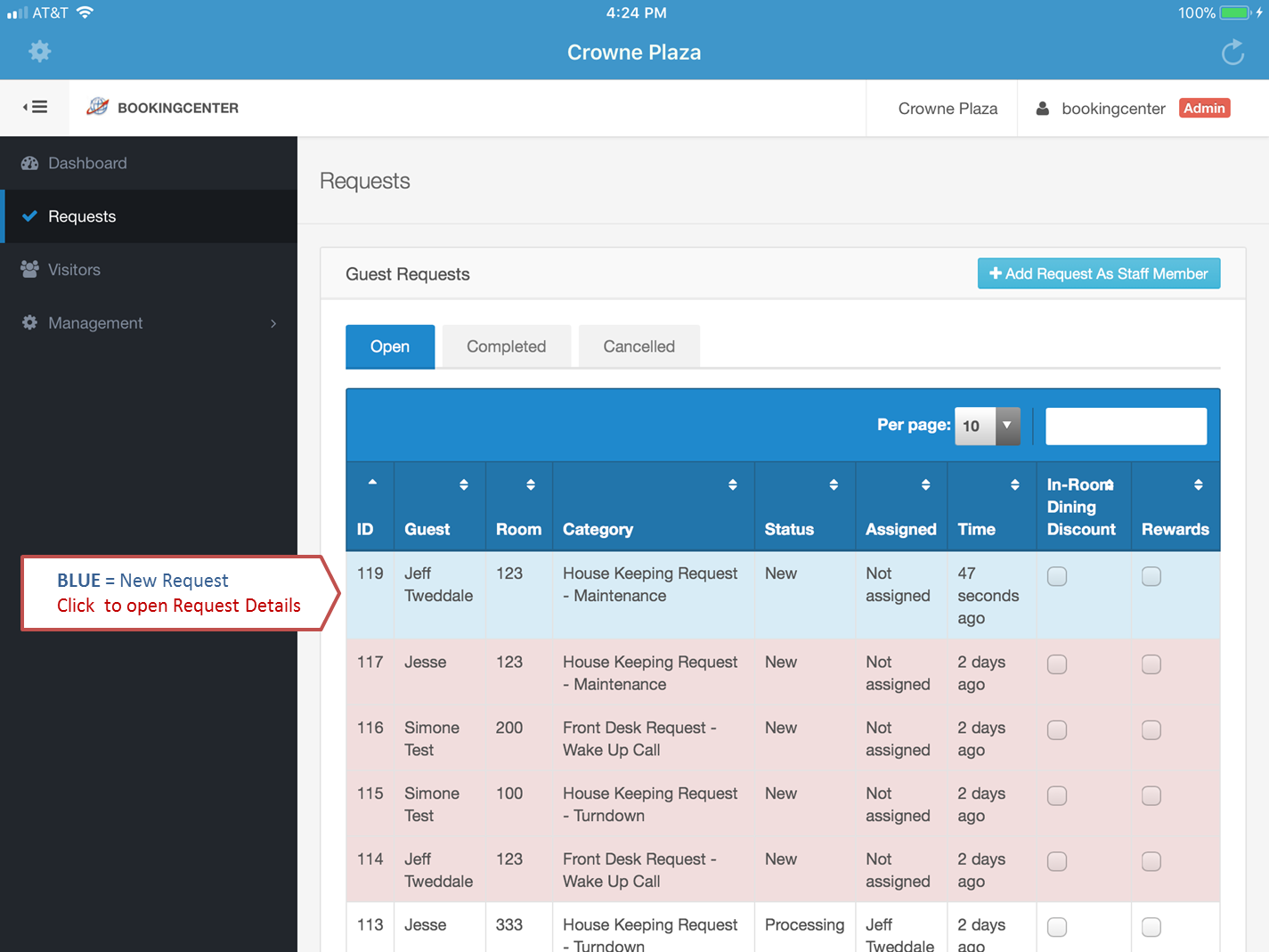Click request ID 115
This screenshot has height=952, width=1269.
(x=370, y=793)
